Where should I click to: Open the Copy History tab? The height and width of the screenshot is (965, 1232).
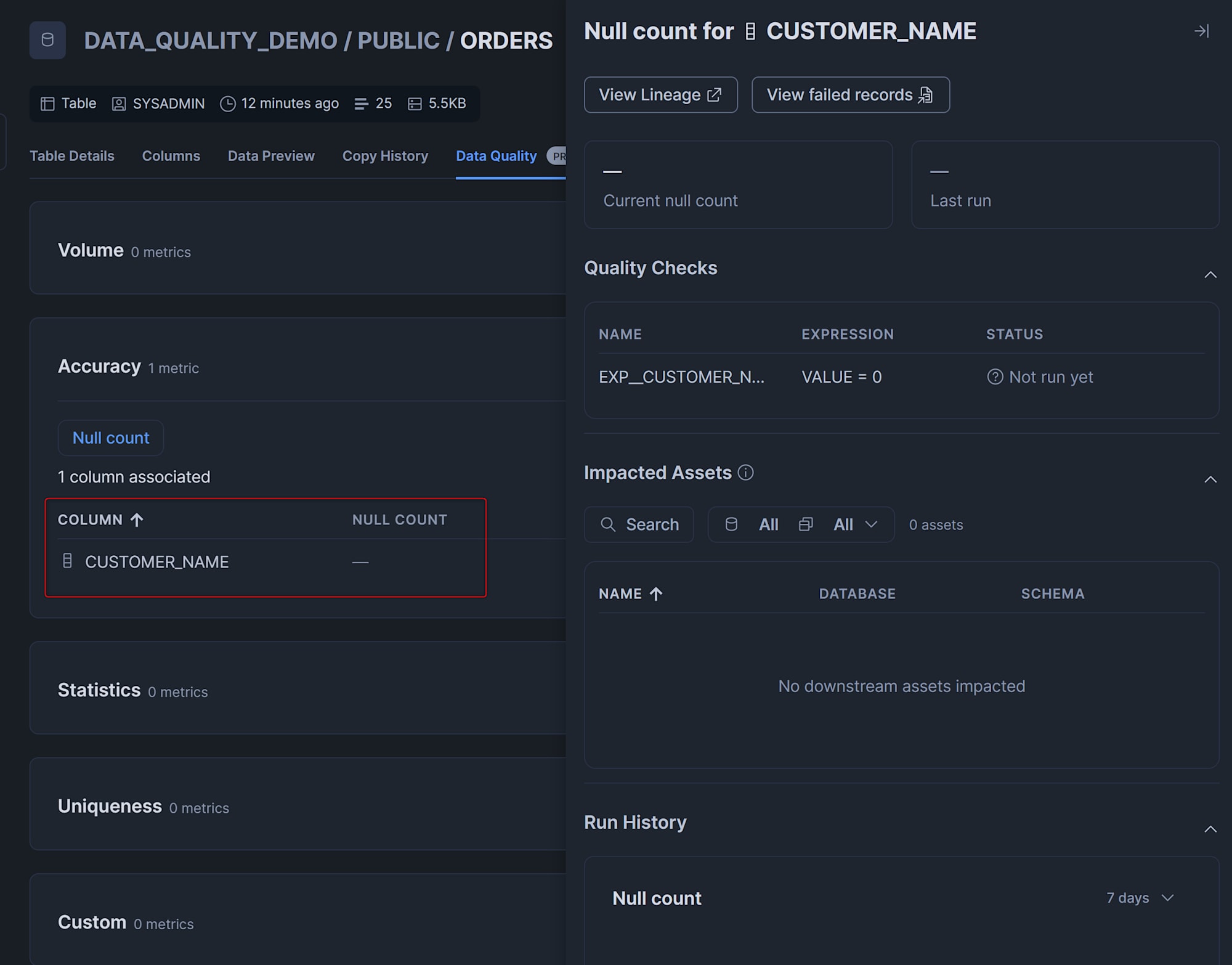(x=385, y=156)
